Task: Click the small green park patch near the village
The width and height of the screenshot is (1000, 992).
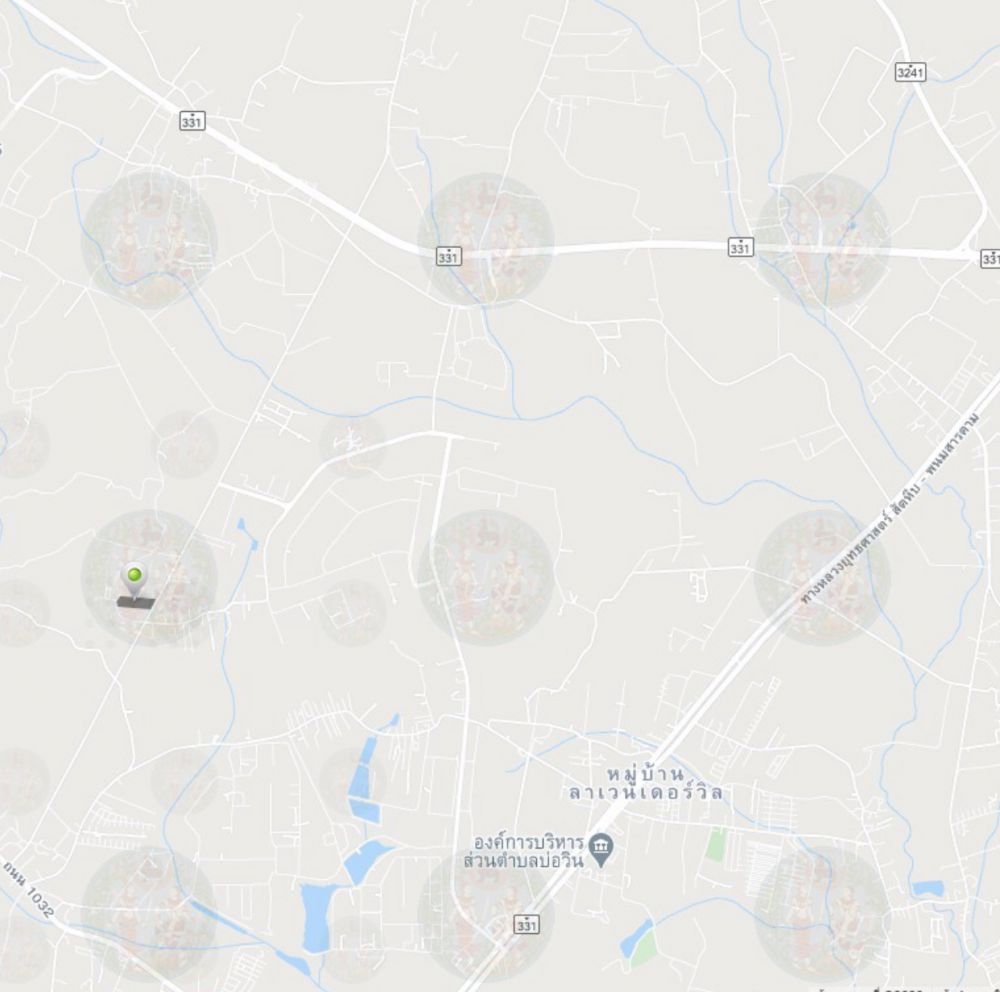Action: point(717,843)
